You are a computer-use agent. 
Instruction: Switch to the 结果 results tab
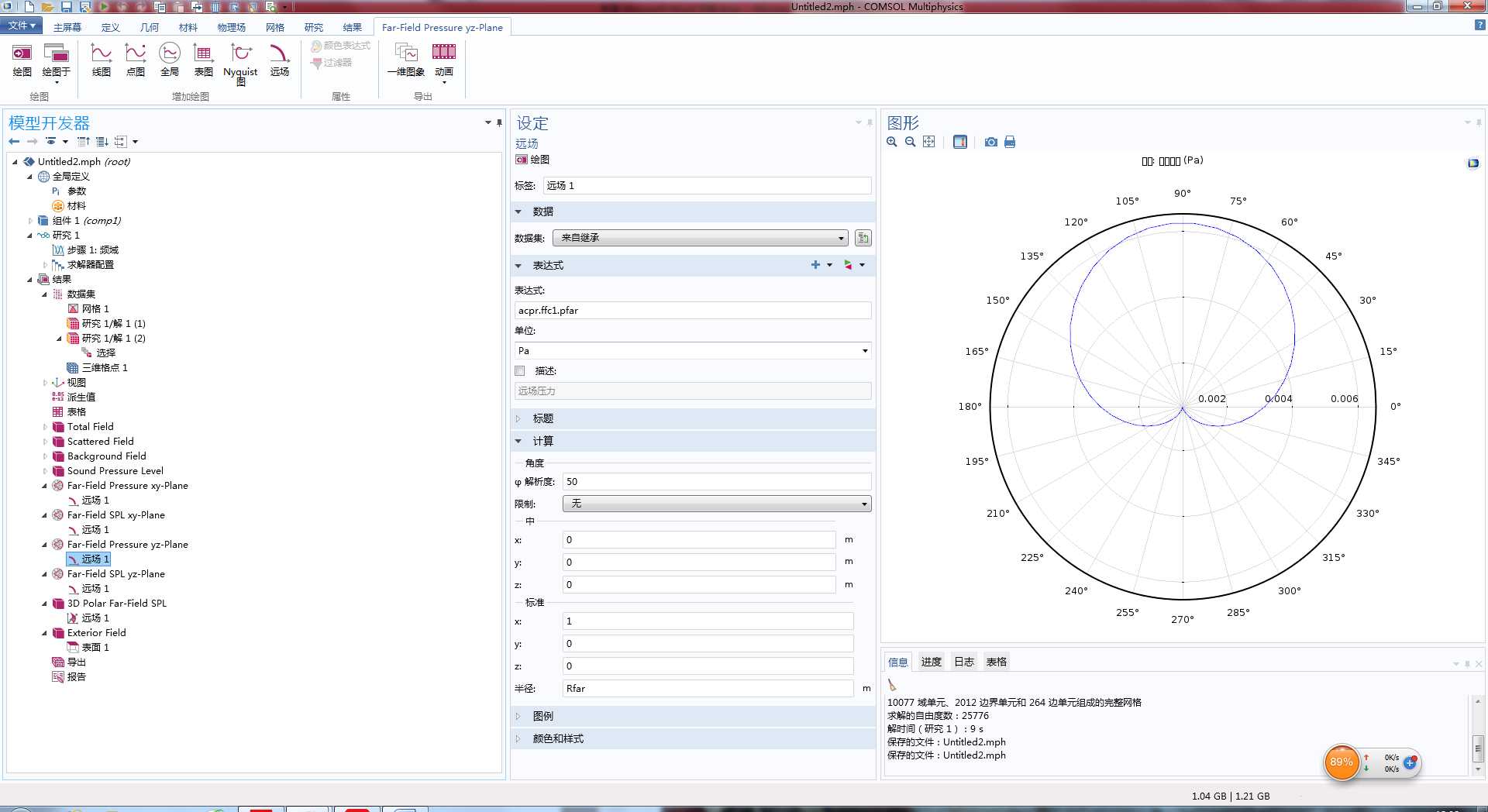(353, 27)
